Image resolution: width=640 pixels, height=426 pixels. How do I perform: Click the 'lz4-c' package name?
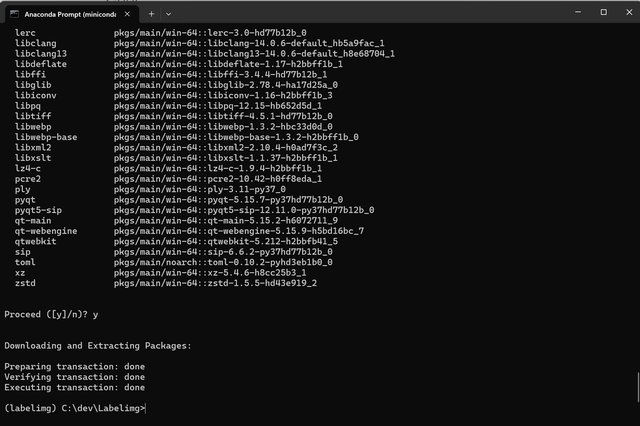click(28, 168)
